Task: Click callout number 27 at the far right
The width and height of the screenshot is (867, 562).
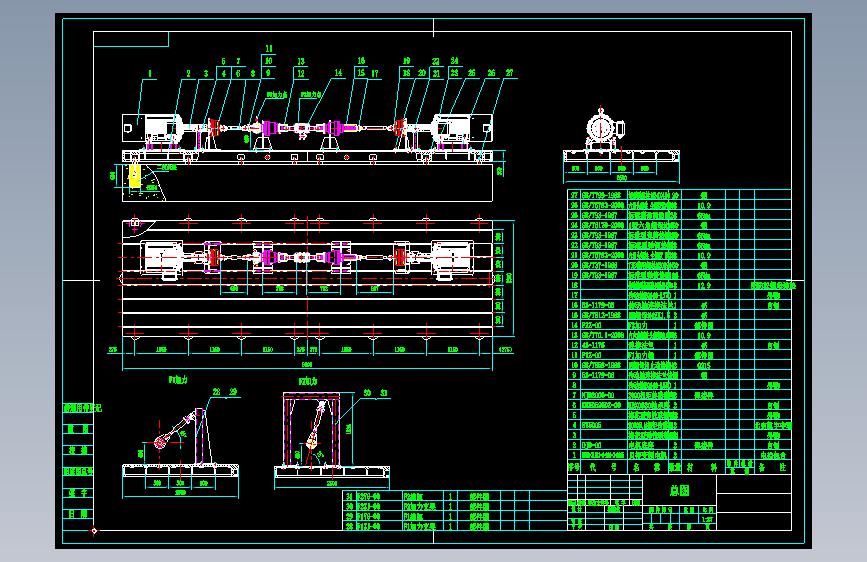Action: tap(510, 72)
